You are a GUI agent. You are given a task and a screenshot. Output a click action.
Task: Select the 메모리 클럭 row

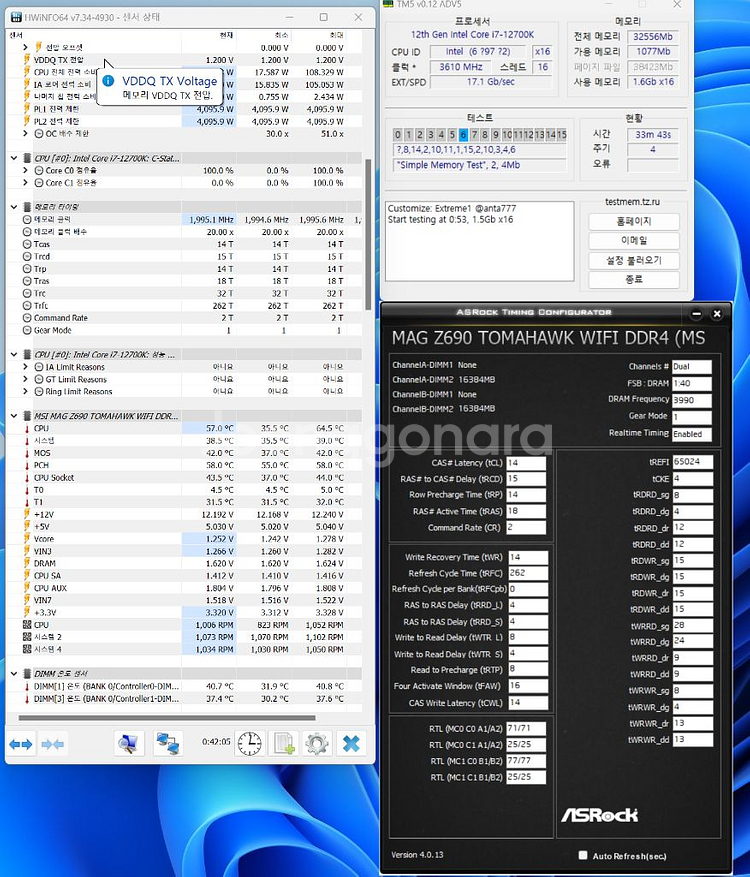point(185,219)
